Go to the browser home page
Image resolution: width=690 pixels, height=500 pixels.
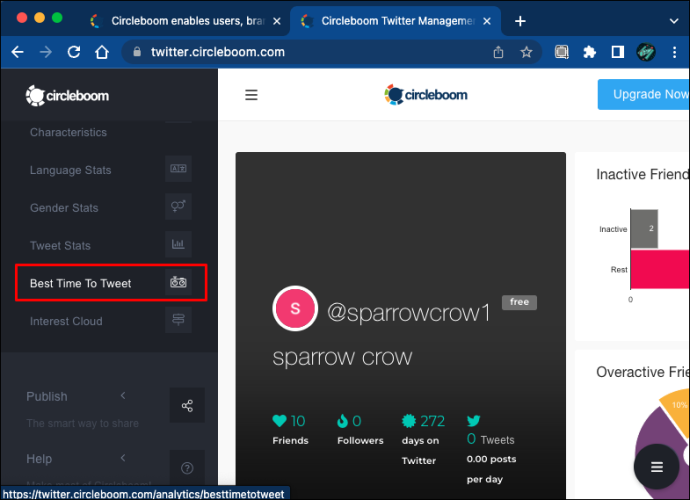tap(102, 52)
